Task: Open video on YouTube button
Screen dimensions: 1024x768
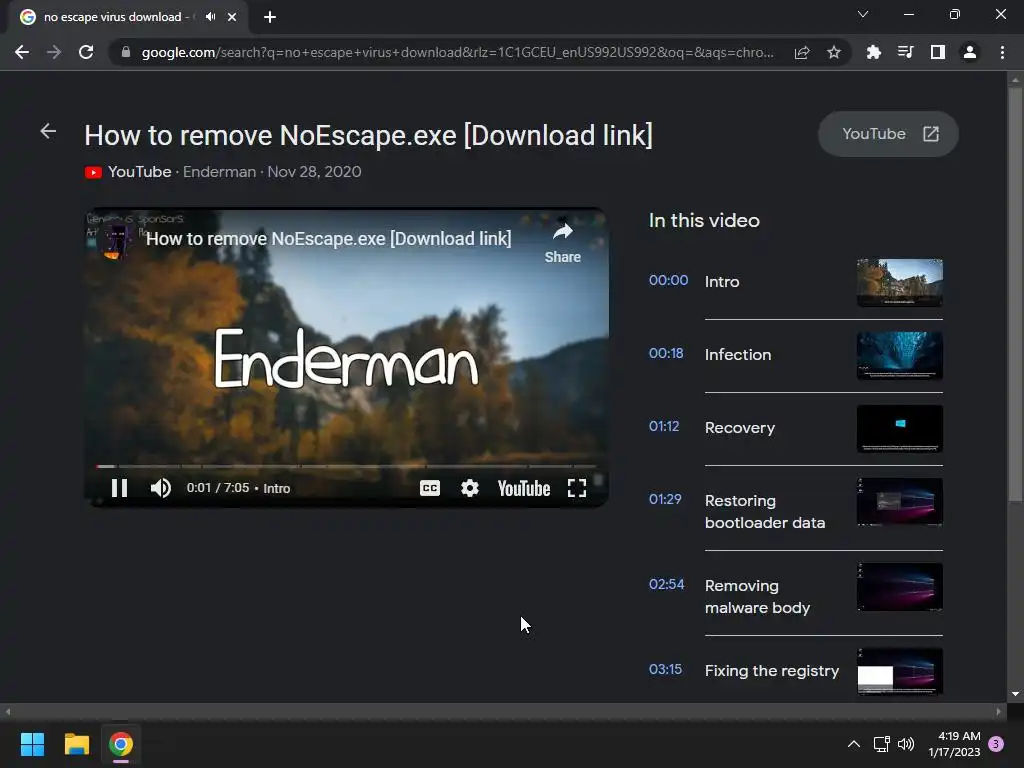Action: coord(888,134)
